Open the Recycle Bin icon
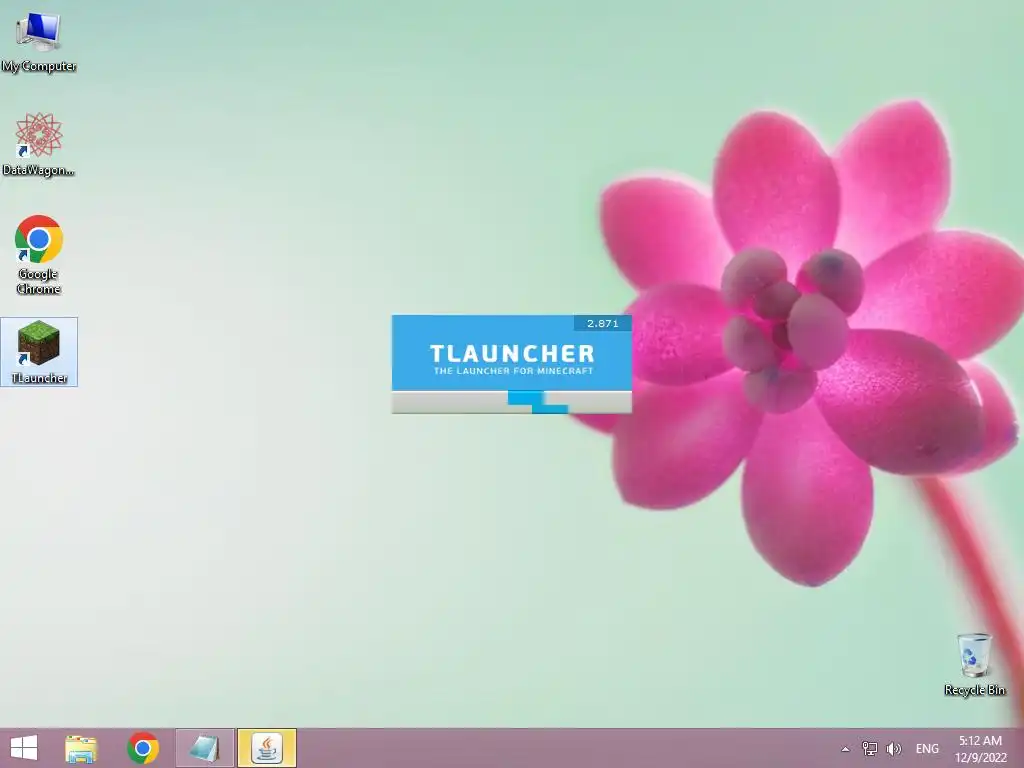Viewport: 1024px width, 768px height. [x=974, y=664]
